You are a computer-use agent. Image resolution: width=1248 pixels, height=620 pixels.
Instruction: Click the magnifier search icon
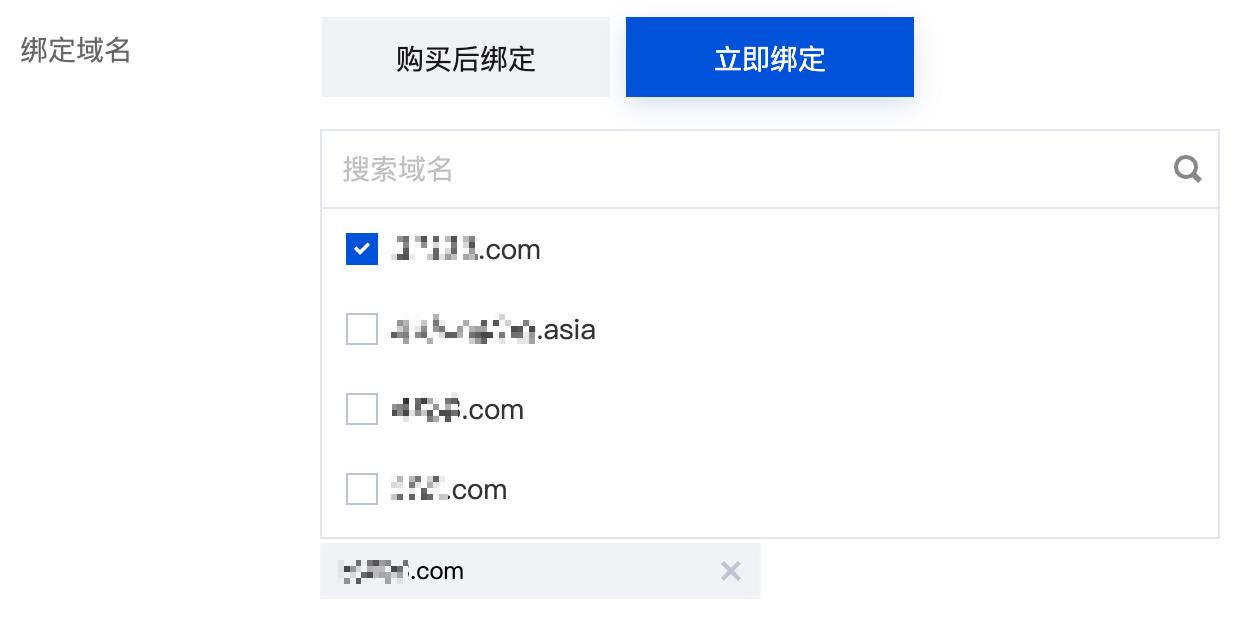[1187, 170]
